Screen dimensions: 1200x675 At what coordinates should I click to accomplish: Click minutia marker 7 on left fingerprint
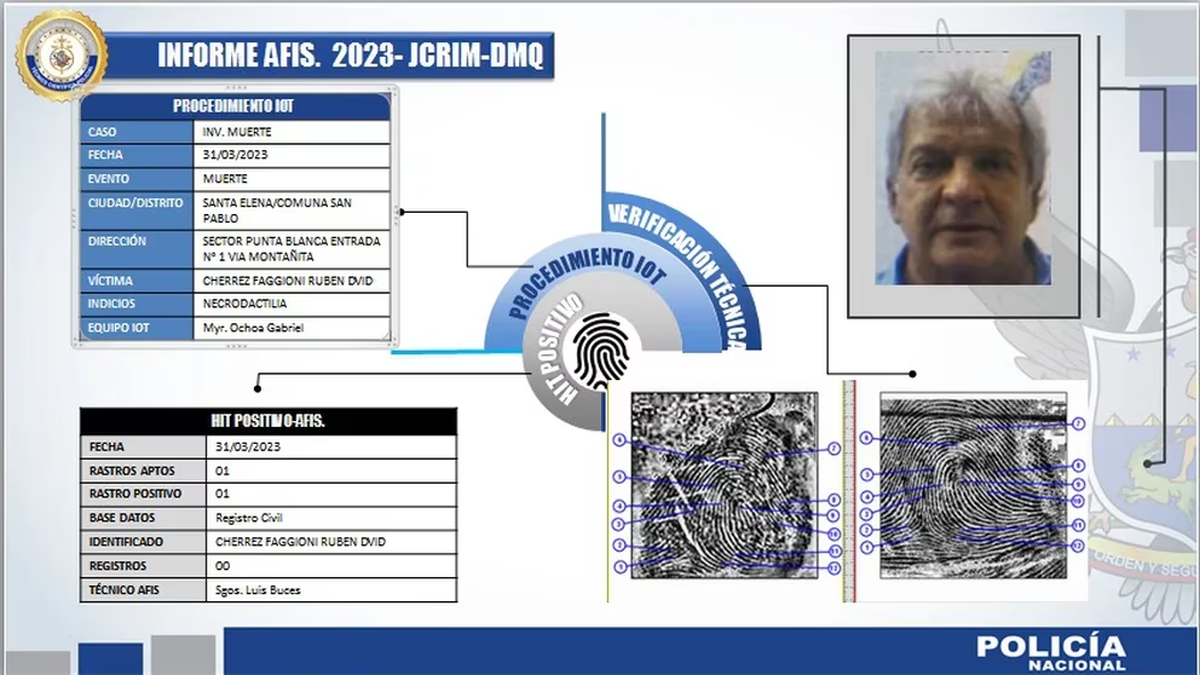coord(832,449)
